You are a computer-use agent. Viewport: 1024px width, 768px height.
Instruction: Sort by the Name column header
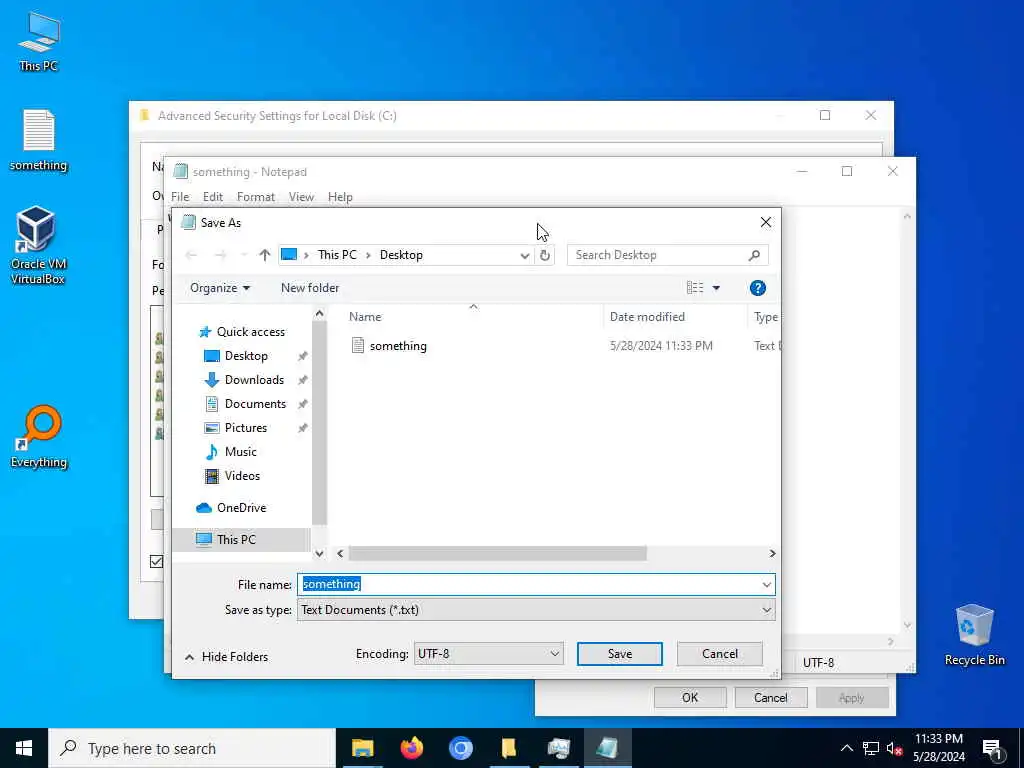pos(365,317)
